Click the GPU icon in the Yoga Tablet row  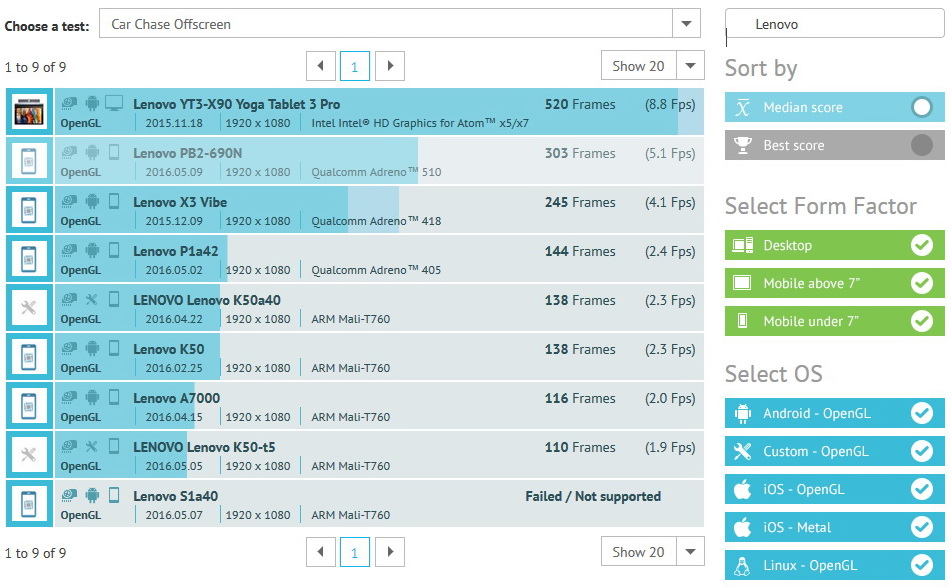tap(69, 104)
